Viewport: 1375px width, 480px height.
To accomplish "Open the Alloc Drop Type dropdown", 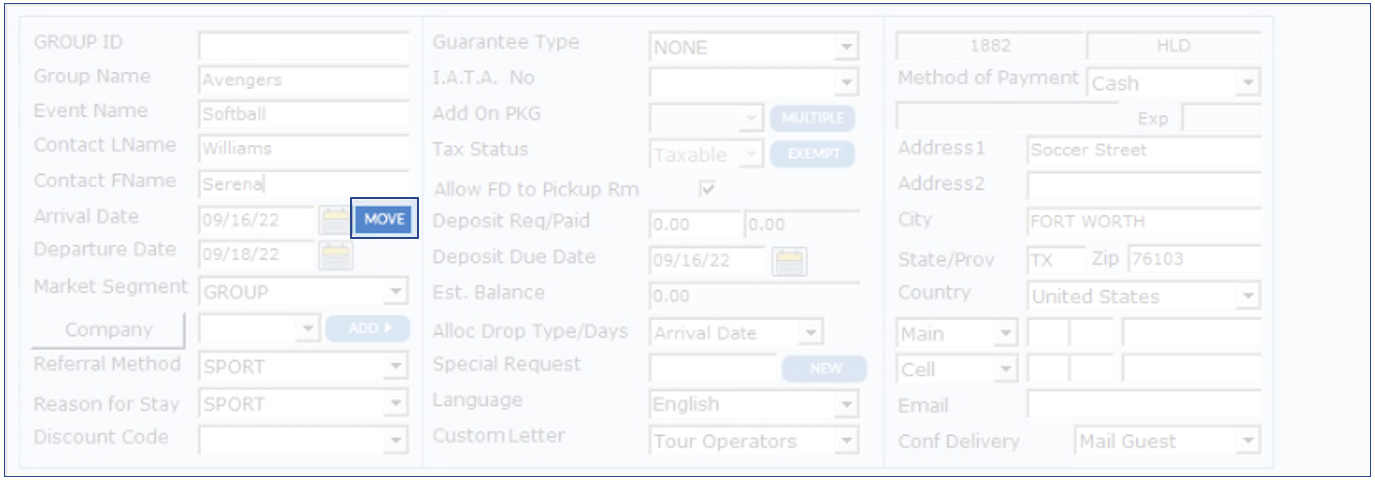I will [812, 333].
